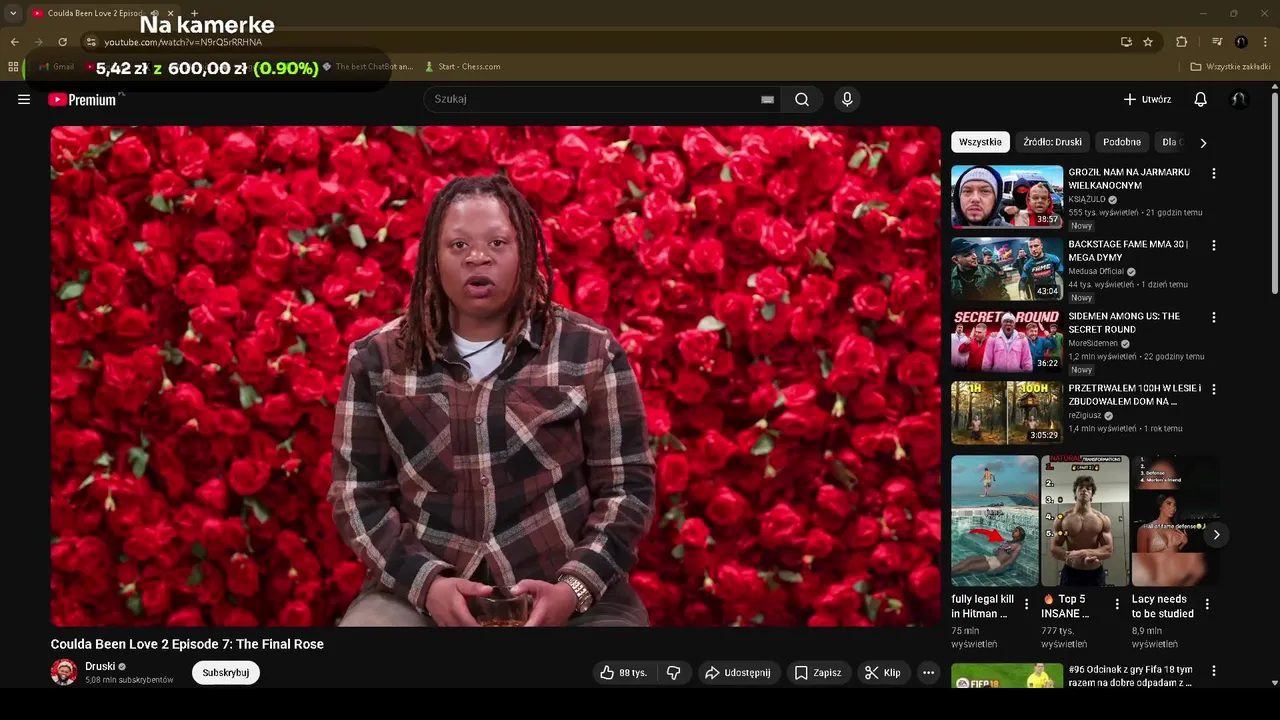Click the Utwórz create button
The width and height of the screenshot is (1280, 720).
pyautogui.click(x=1147, y=99)
